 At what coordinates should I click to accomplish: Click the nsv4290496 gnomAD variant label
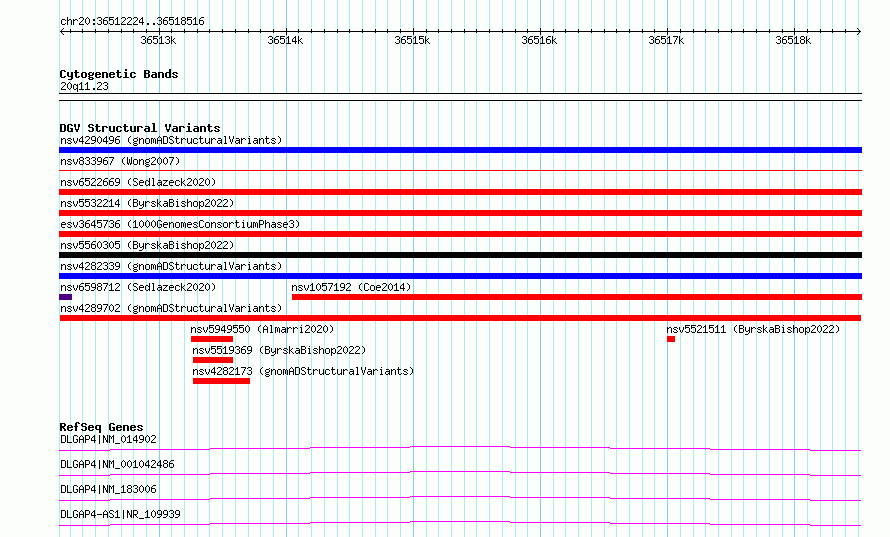click(x=171, y=140)
